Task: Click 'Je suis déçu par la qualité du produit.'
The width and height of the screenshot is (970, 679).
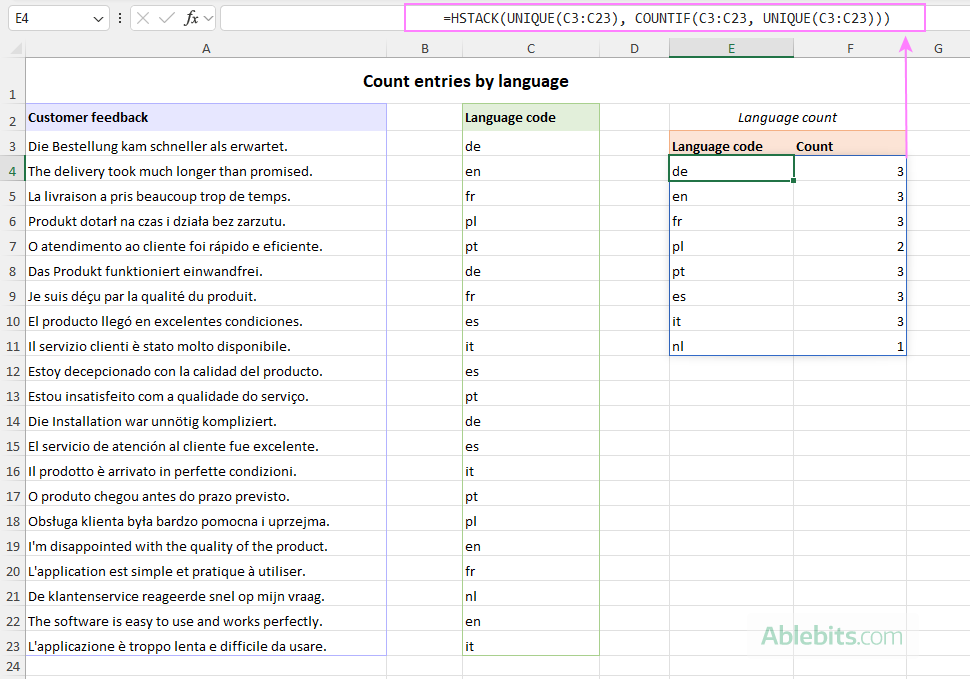Action: [x=142, y=297]
